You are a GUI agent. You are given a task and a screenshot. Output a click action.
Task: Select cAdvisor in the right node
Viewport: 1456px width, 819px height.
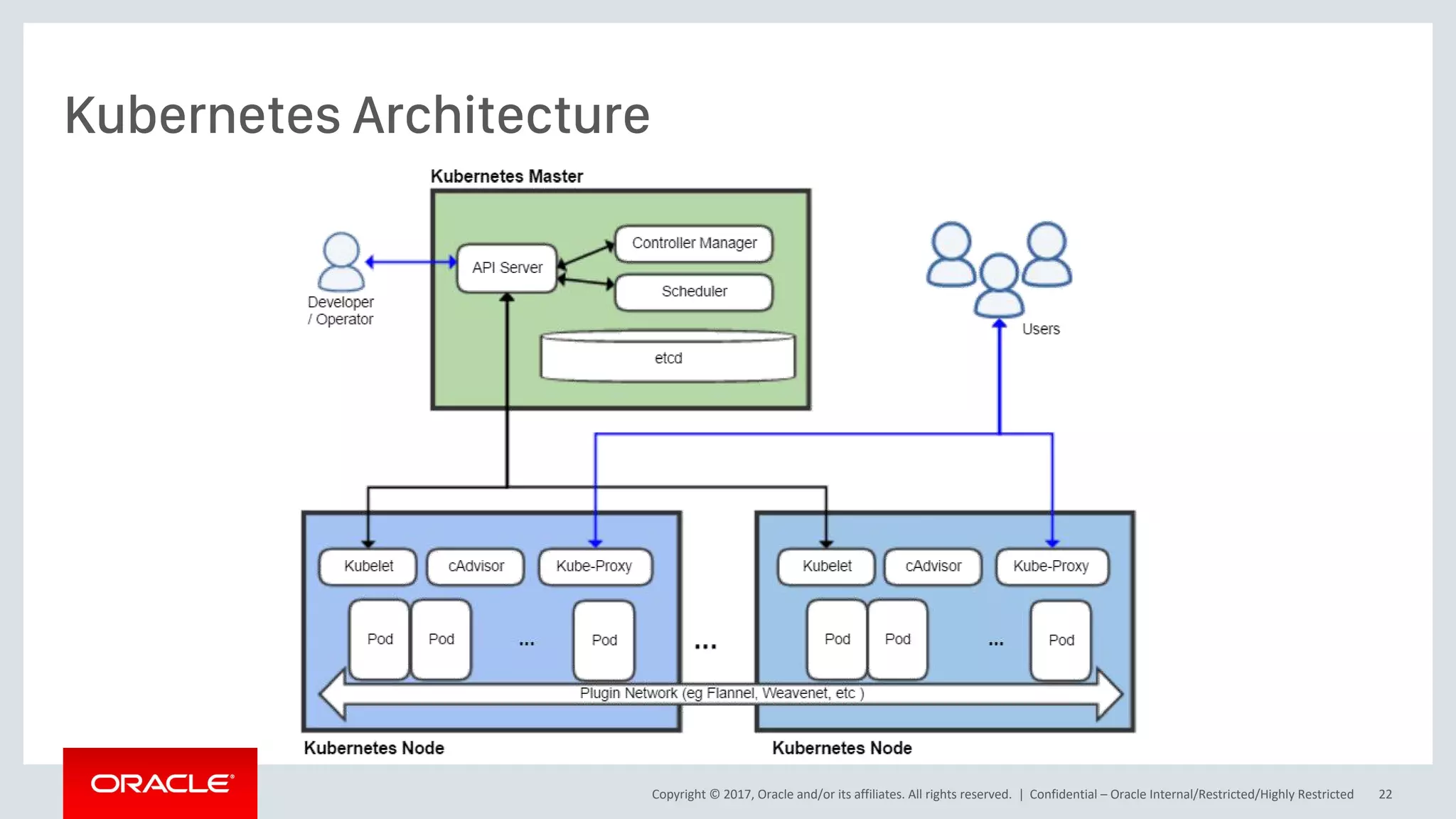[933, 566]
